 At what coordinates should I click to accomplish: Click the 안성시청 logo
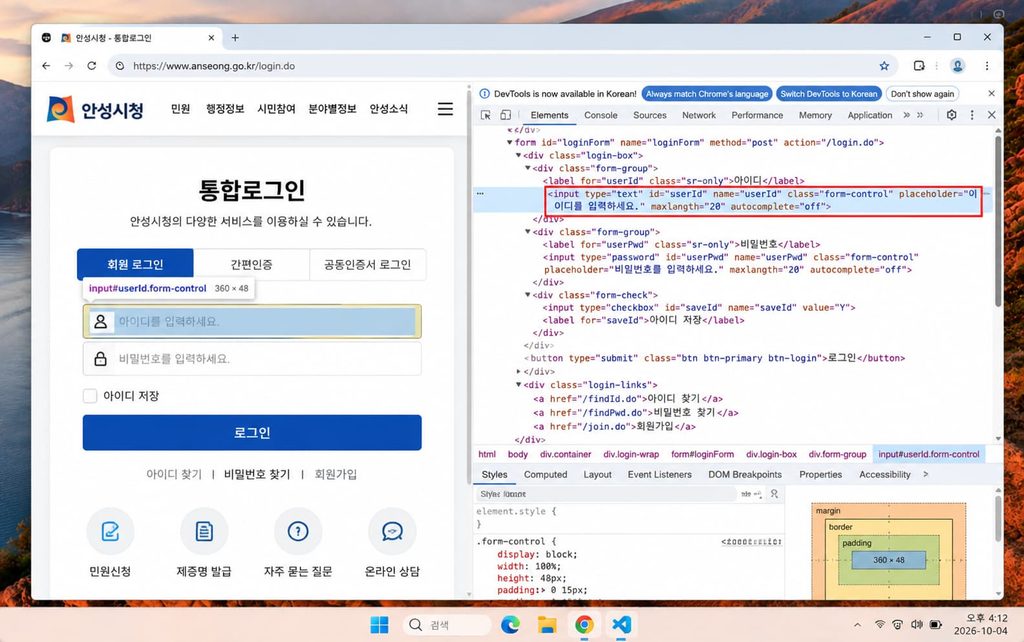95,109
